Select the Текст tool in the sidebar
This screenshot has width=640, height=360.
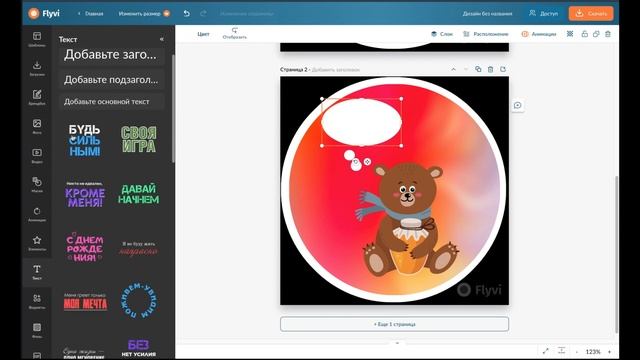coord(37,272)
